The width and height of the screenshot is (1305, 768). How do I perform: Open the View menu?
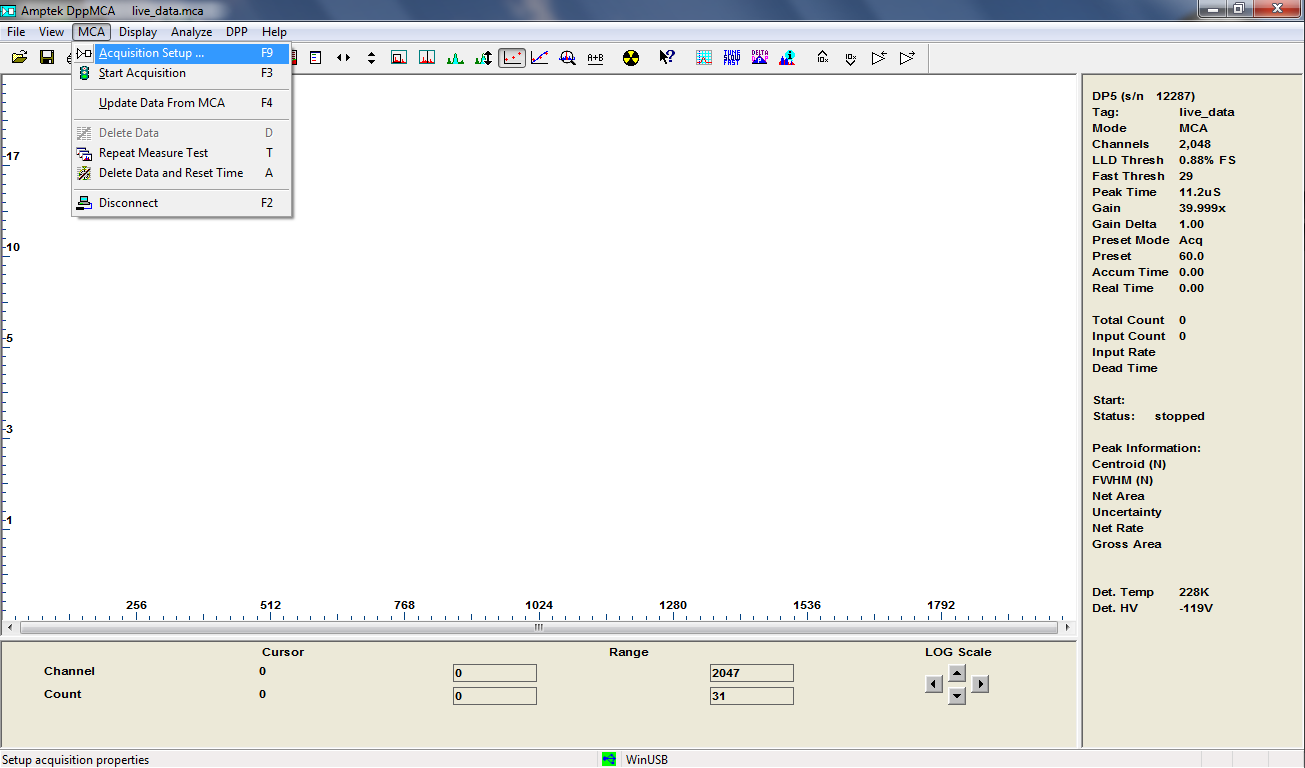click(x=51, y=32)
